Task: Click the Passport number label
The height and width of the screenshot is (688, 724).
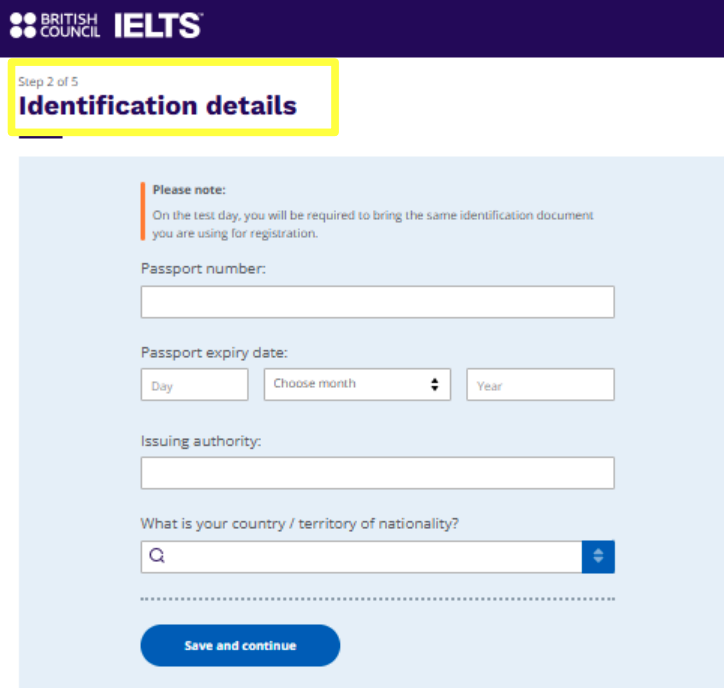Action: (203, 269)
